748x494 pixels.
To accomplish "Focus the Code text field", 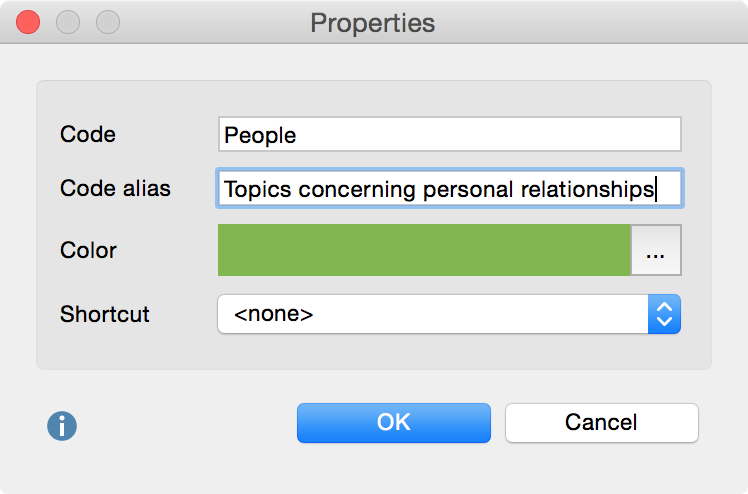I will coord(449,134).
